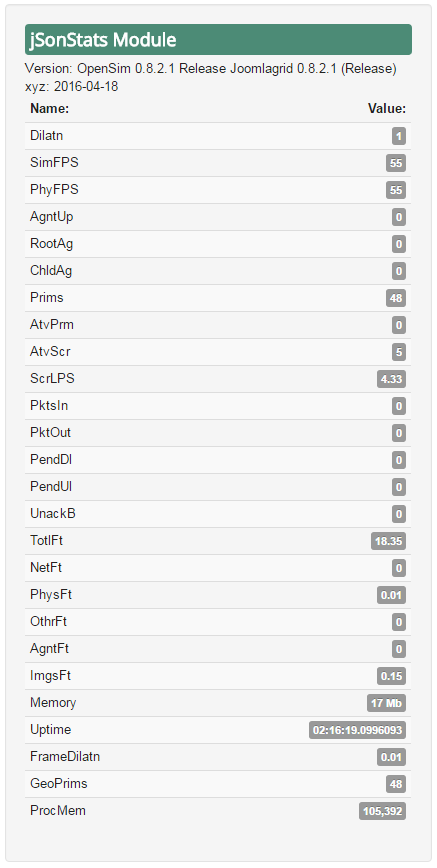Screen dimensions: 437x868
Task: Select the SimFPS value badge 55
Action: [396, 163]
